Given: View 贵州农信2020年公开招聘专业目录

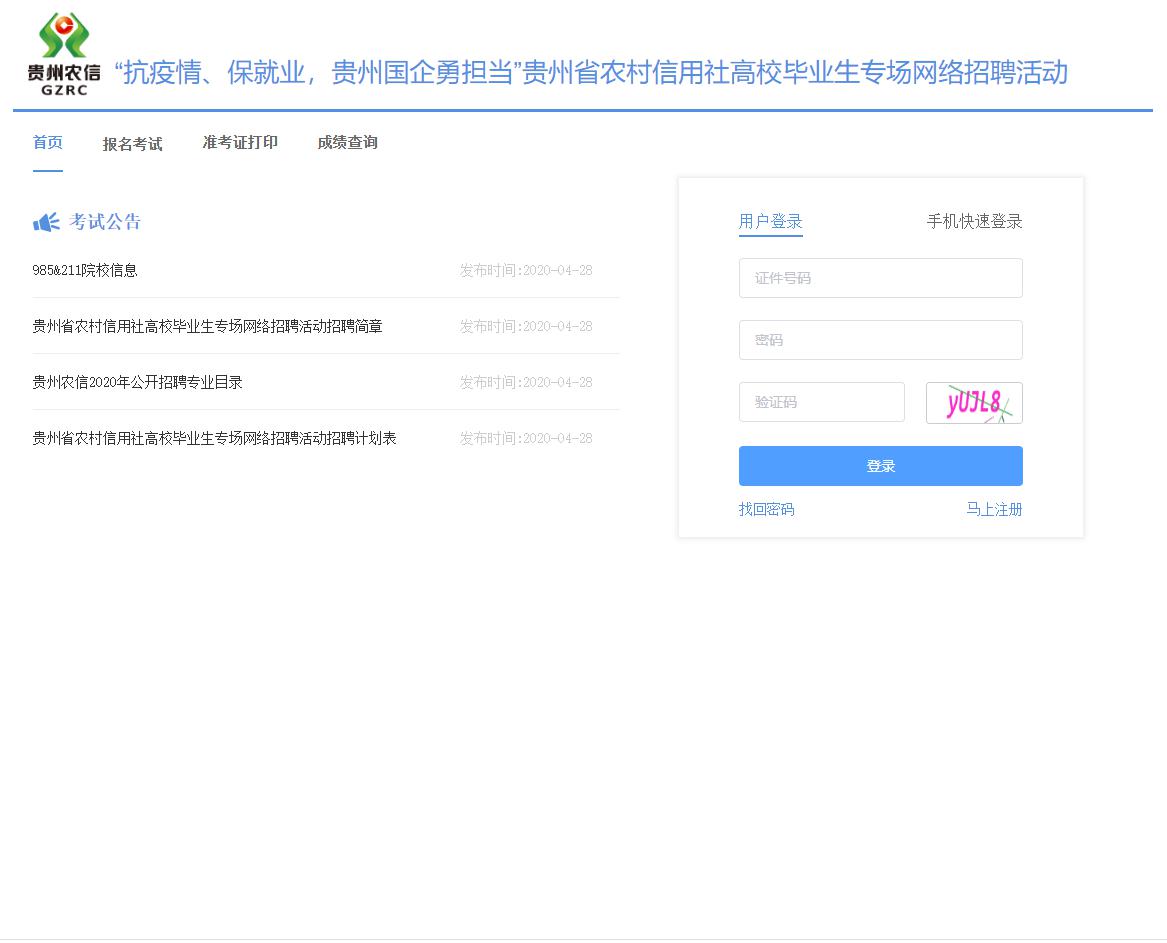Looking at the screenshot, I should [x=137, y=383].
